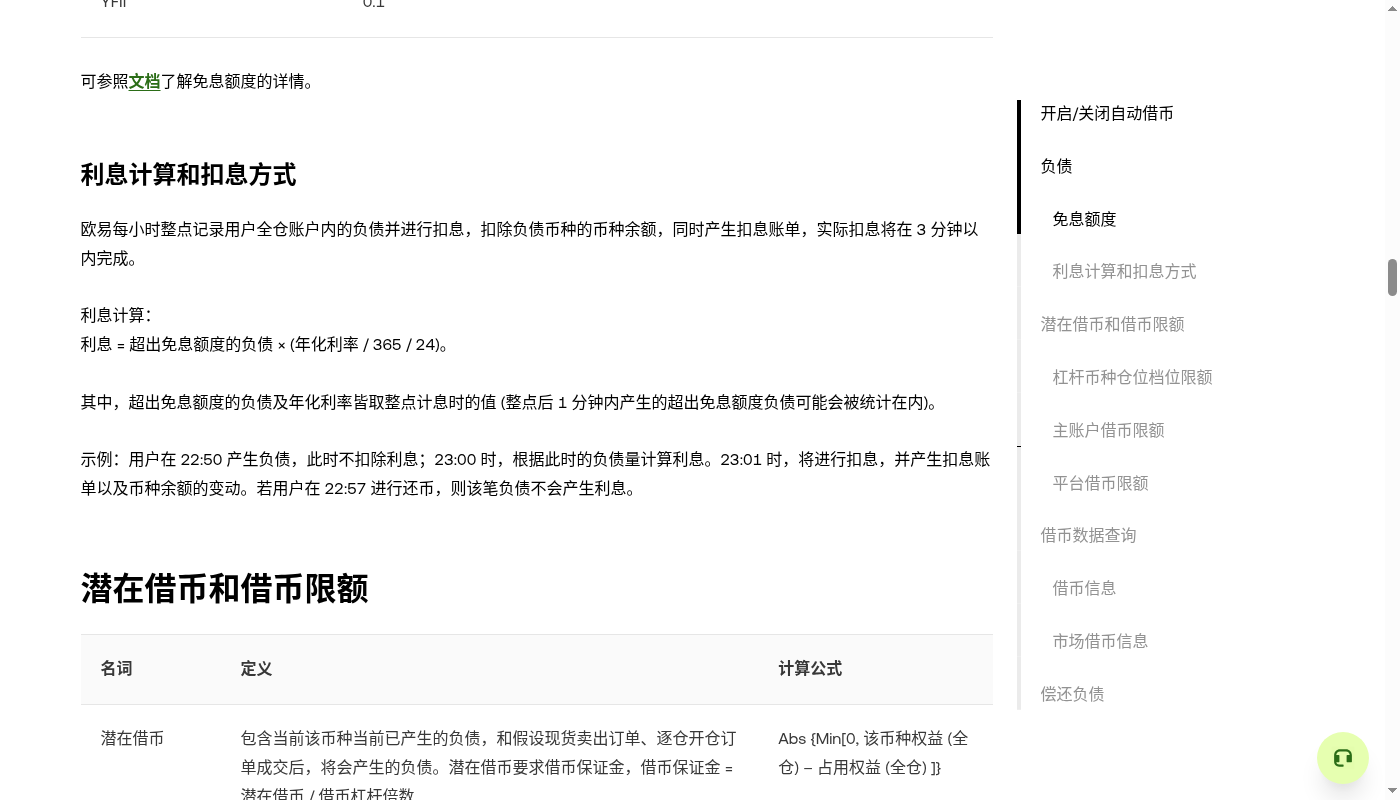
Task: Select 免息额度 in the sidebar
Action: tap(1084, 219)
